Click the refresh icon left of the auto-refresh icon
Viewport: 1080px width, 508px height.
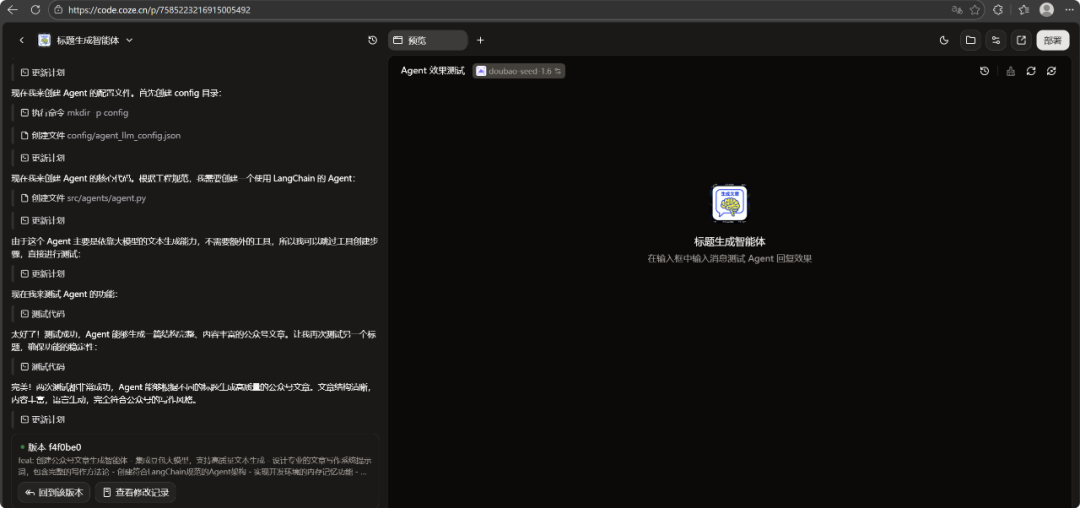1031,71
